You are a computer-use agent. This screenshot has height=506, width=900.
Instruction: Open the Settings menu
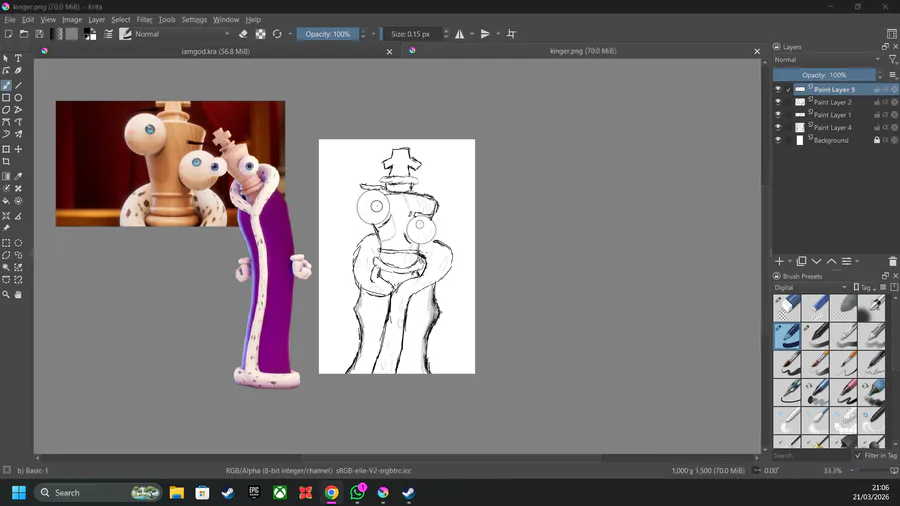(194, 20)
